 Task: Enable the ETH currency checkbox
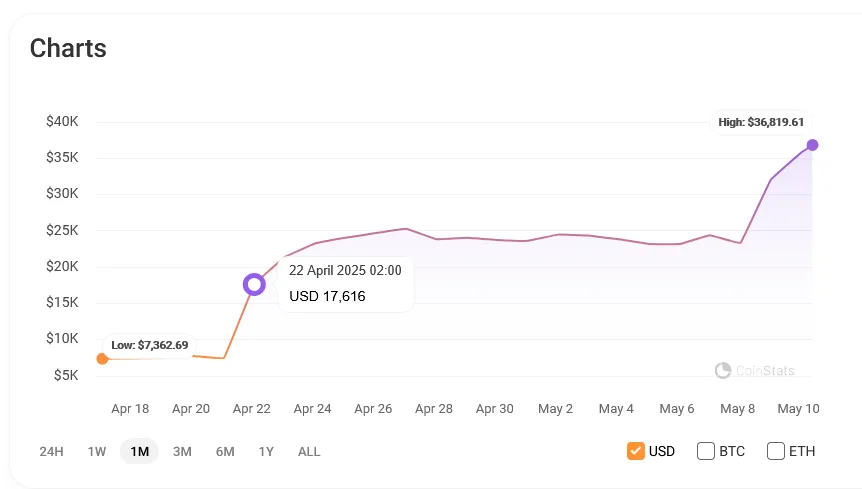pos(775,451)
